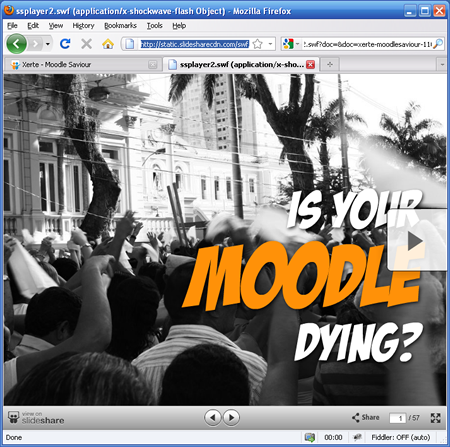Click the greyed-out Forward arrow button
The height and width of the screenshot is (447, 450).
[36, 44]
